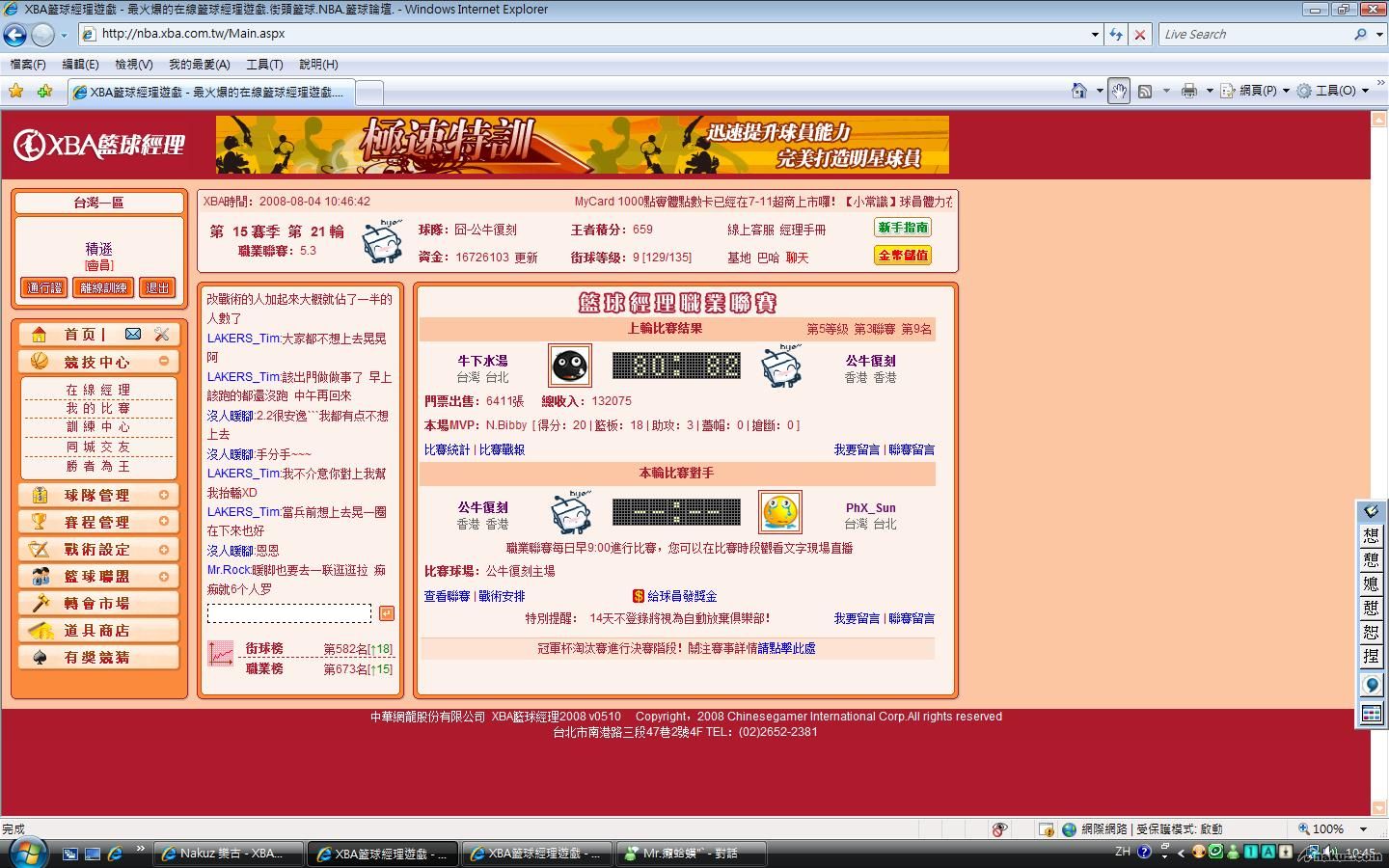This screenshot has height=868, width=1389.
Task: Click the Stop loading red X icon
Action: [1140, 34]
